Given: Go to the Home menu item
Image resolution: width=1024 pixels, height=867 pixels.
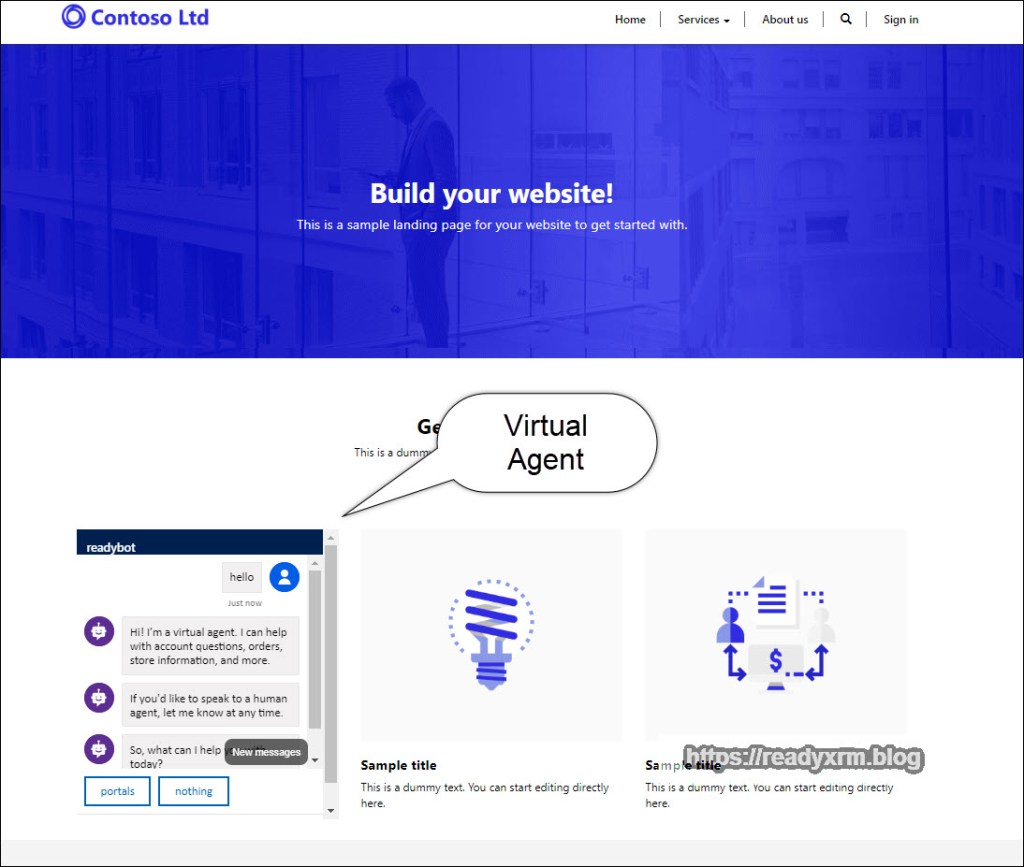Looking at the screenshot, I should [630, 20].
